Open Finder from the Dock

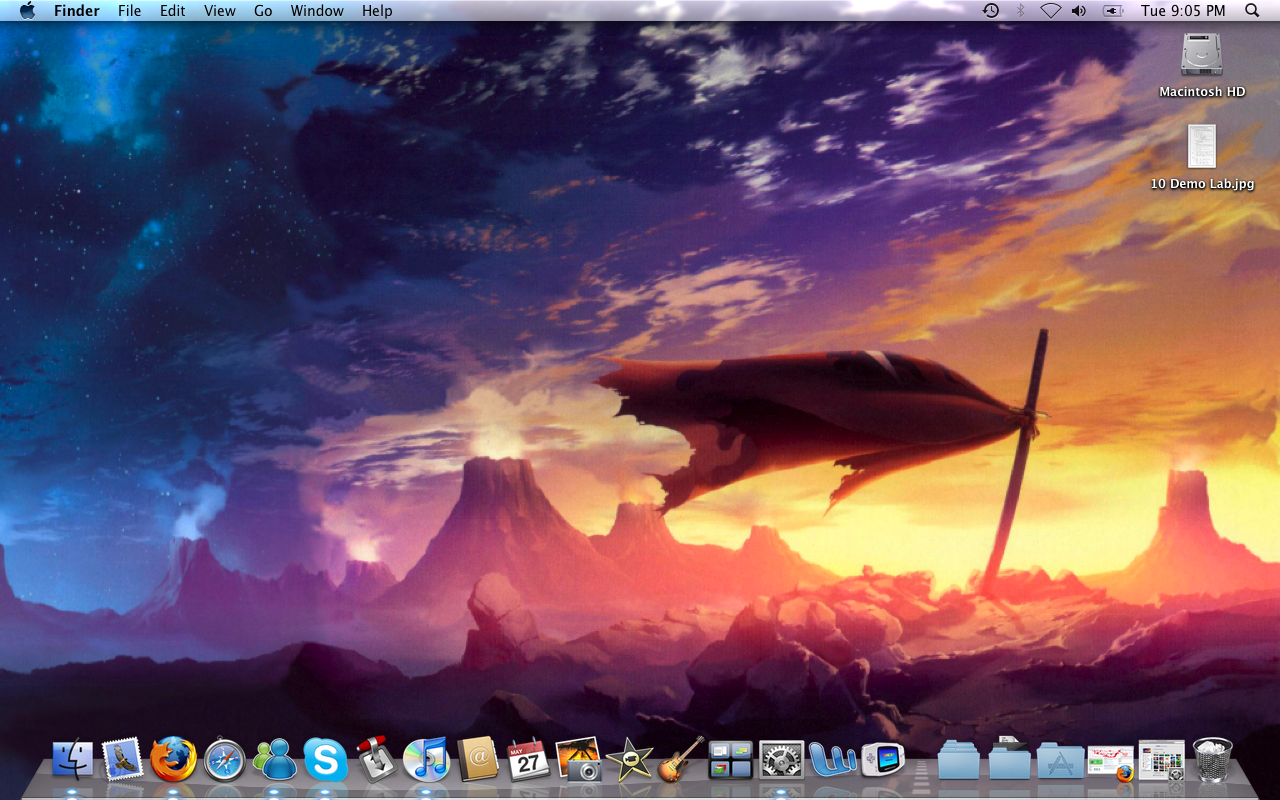[72, 760]
